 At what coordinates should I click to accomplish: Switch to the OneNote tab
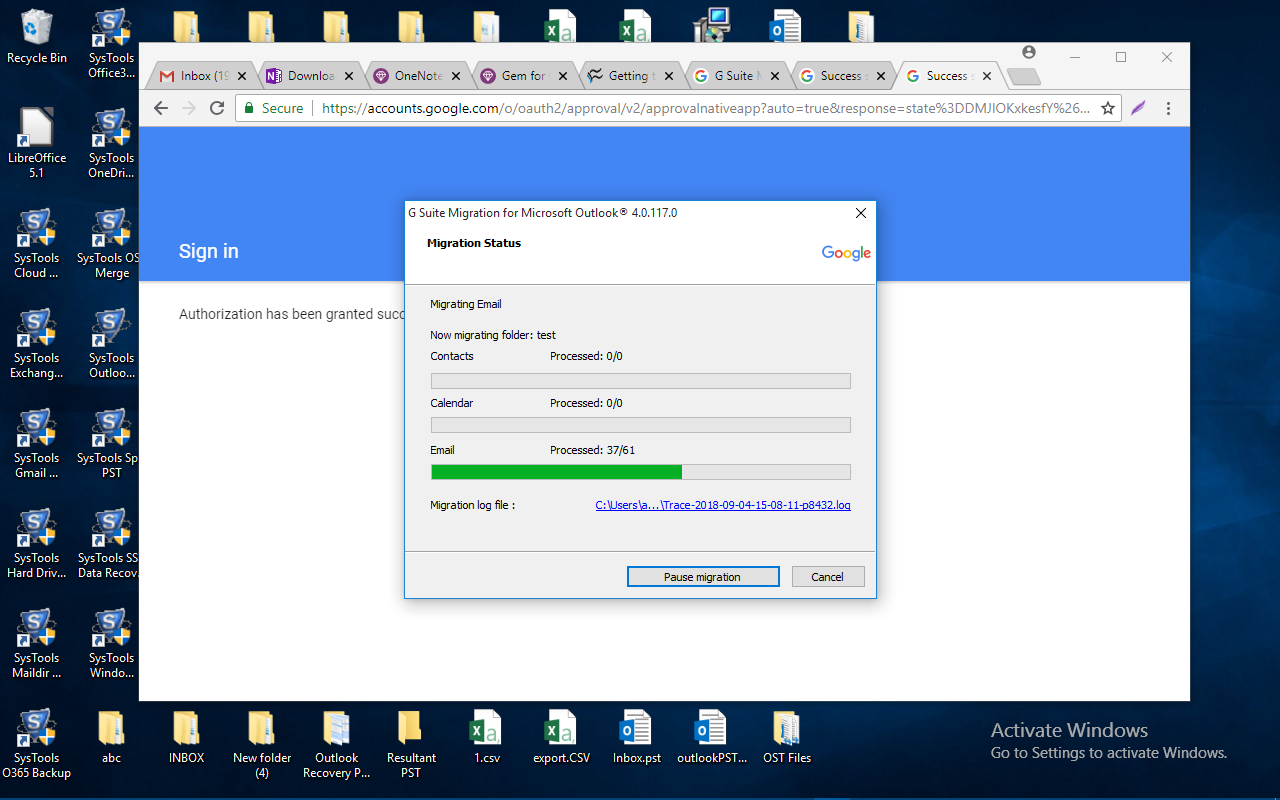[417, 76]
